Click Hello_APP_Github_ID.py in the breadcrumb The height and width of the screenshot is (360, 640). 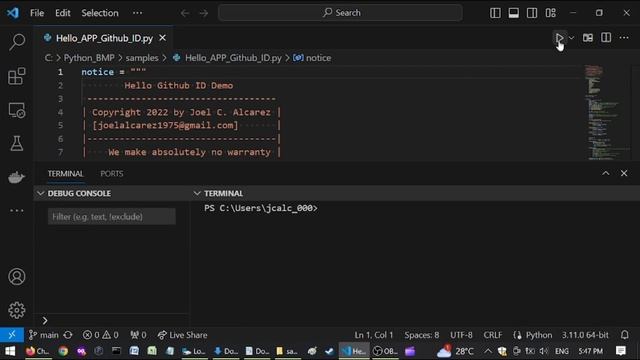point(233,58)
